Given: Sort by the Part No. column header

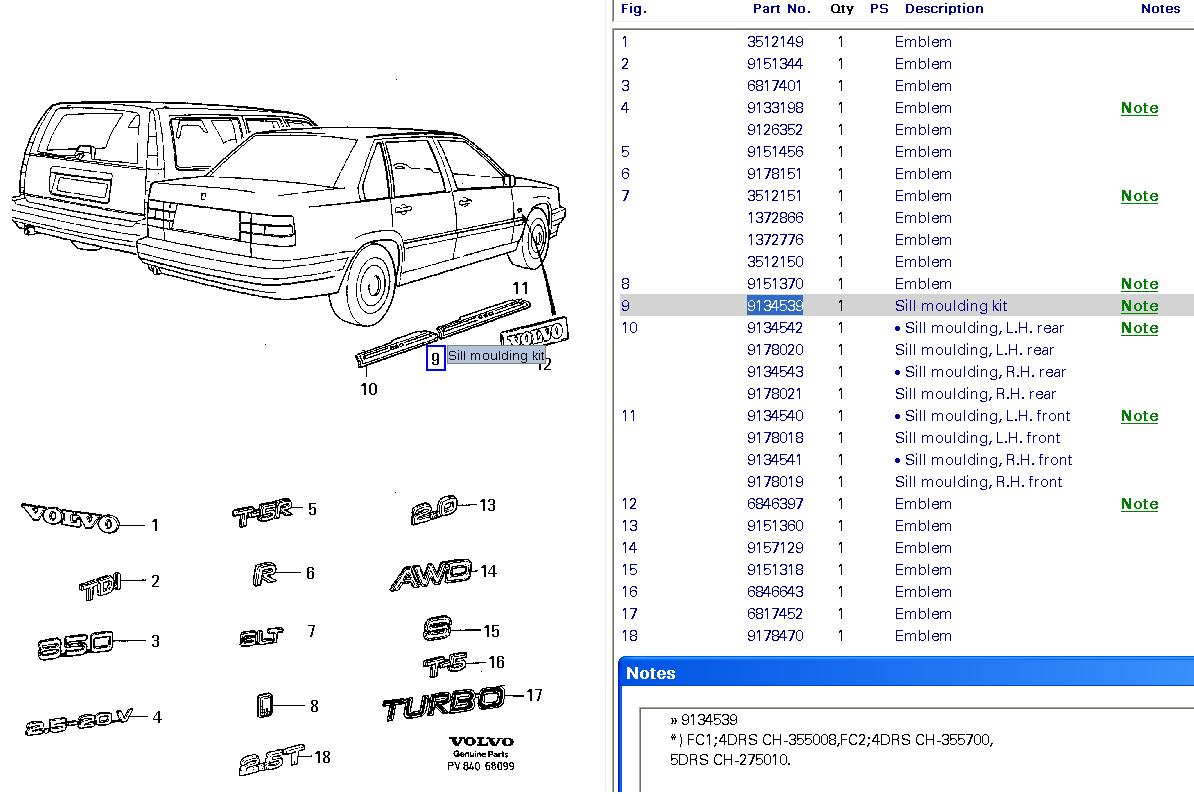Looking at the screenshot, I should click(781, 9).
